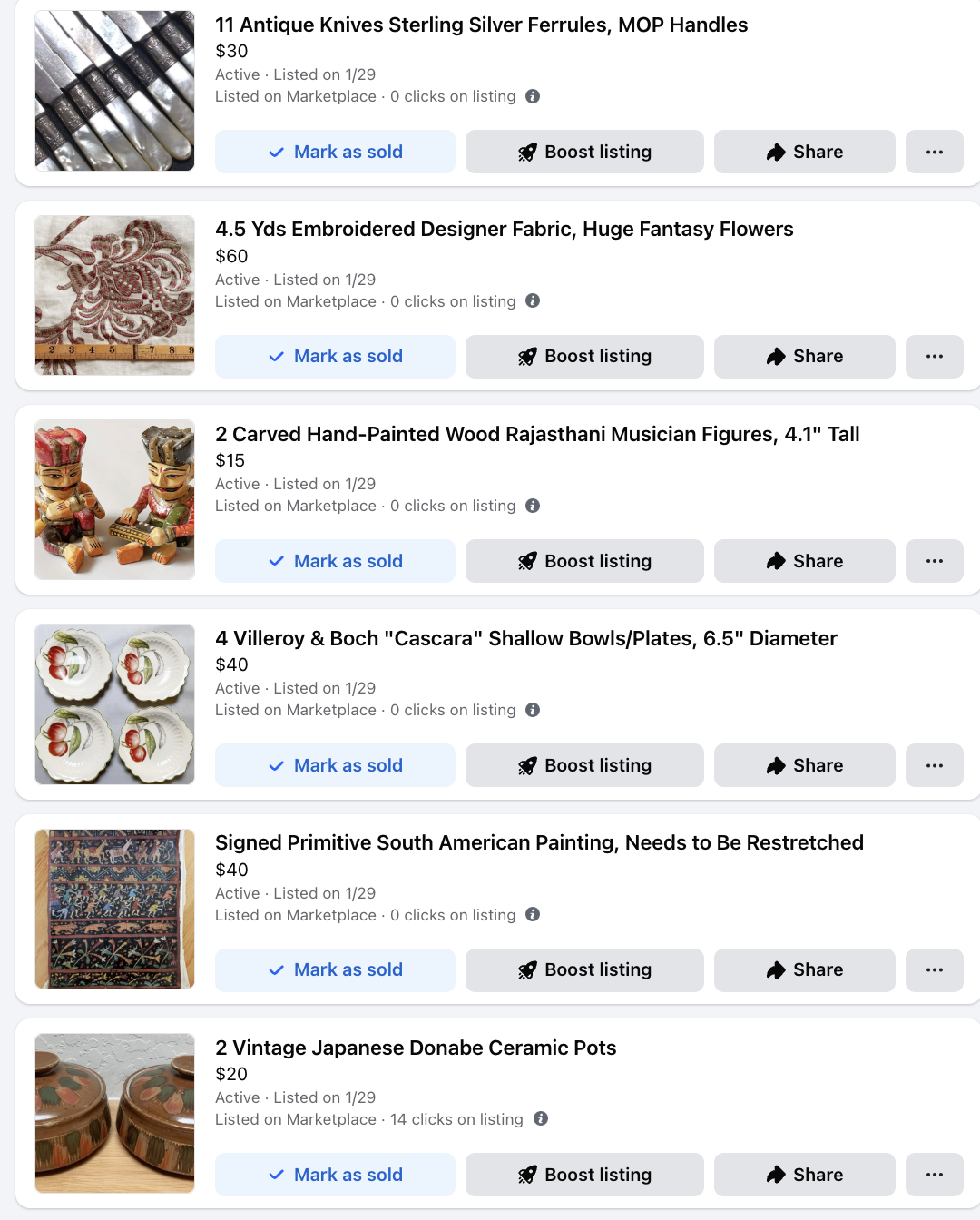
Task: Open more options for Antique Knives listing
Action: pyautogui.click(x=934, y=152)
